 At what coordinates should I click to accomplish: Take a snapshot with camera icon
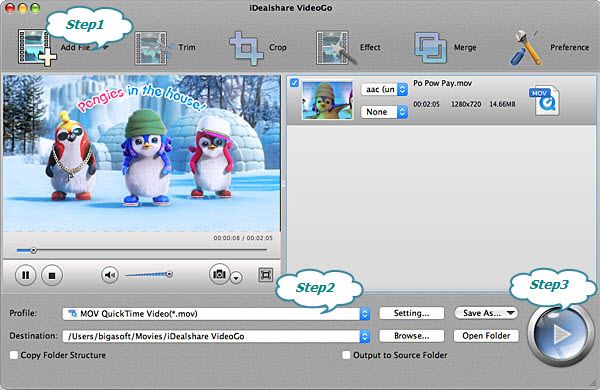tap(219, 274)
